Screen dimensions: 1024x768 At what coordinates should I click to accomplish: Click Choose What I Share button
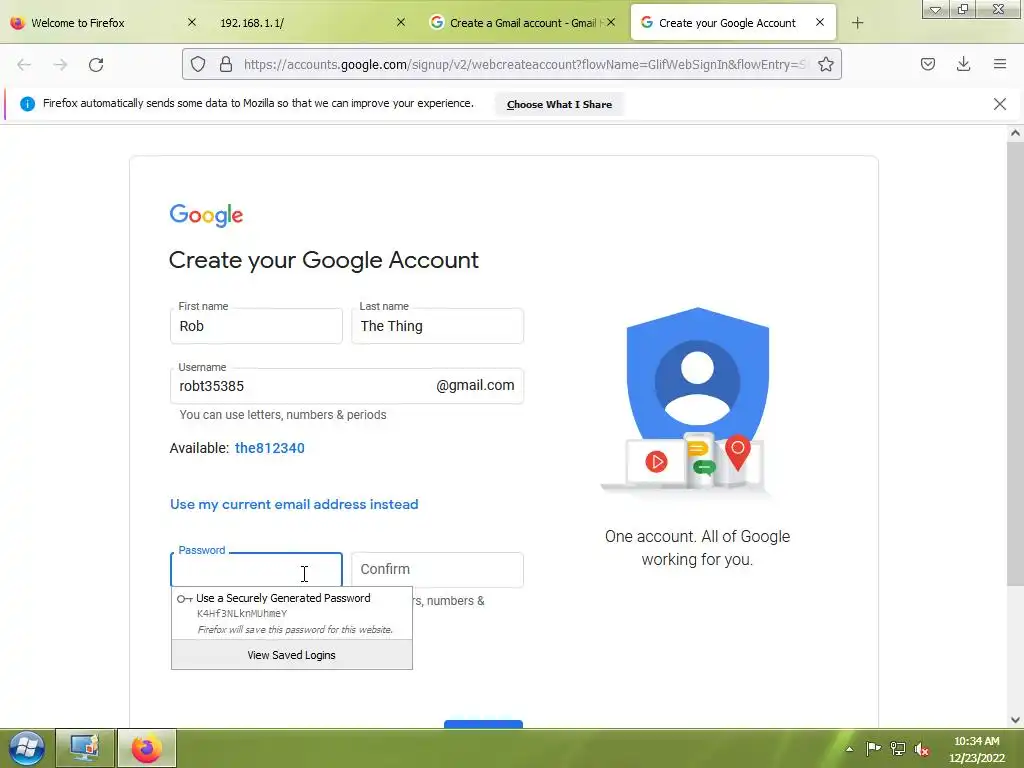pyautogui.click(x=559, y=104)
